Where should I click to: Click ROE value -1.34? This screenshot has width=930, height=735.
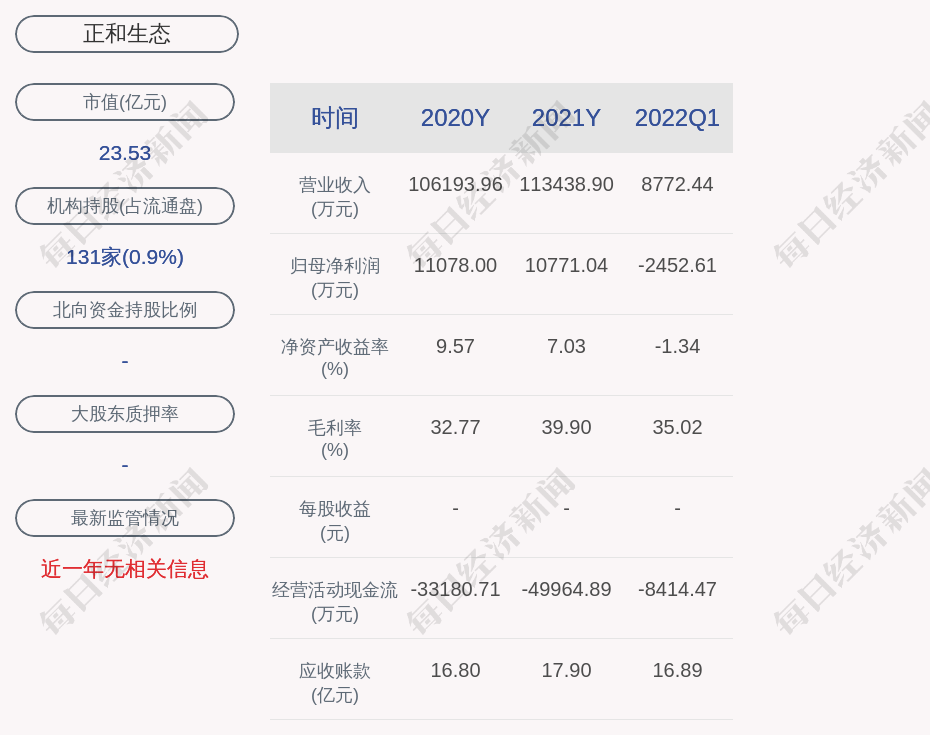[x=677, y=346]
